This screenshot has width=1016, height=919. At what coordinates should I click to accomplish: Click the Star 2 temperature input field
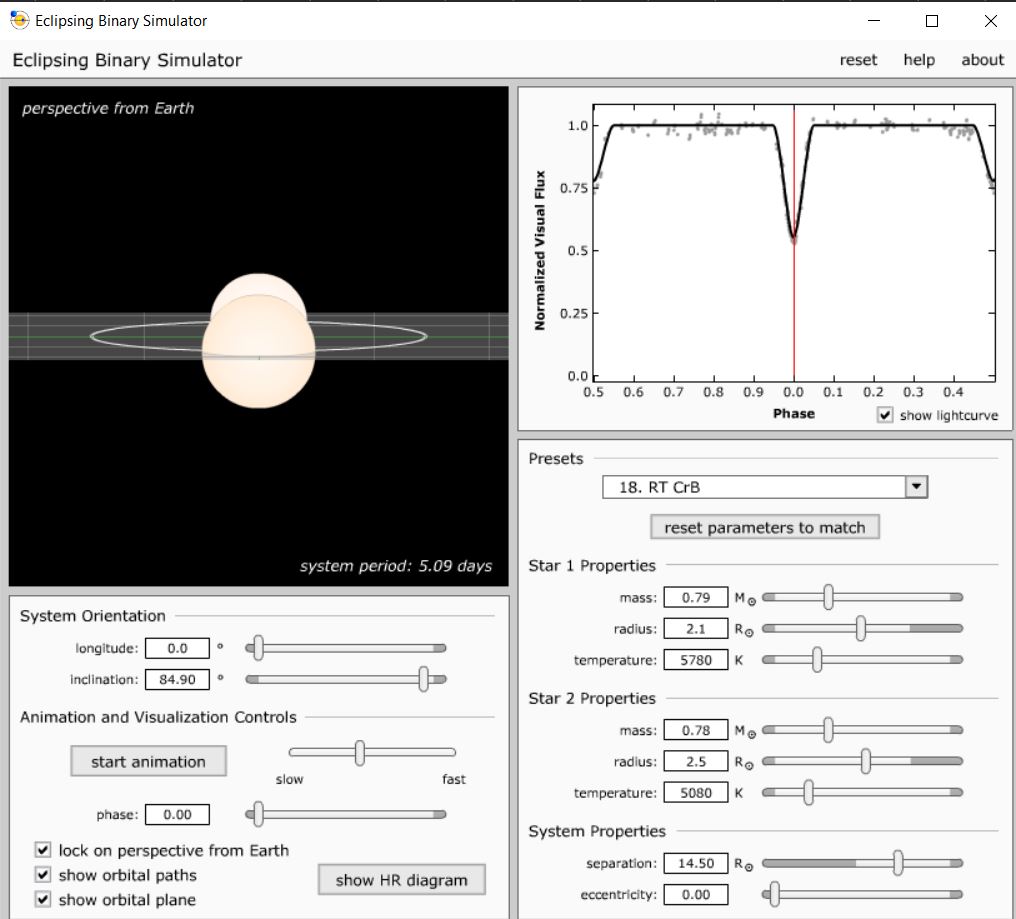[696, 793]
